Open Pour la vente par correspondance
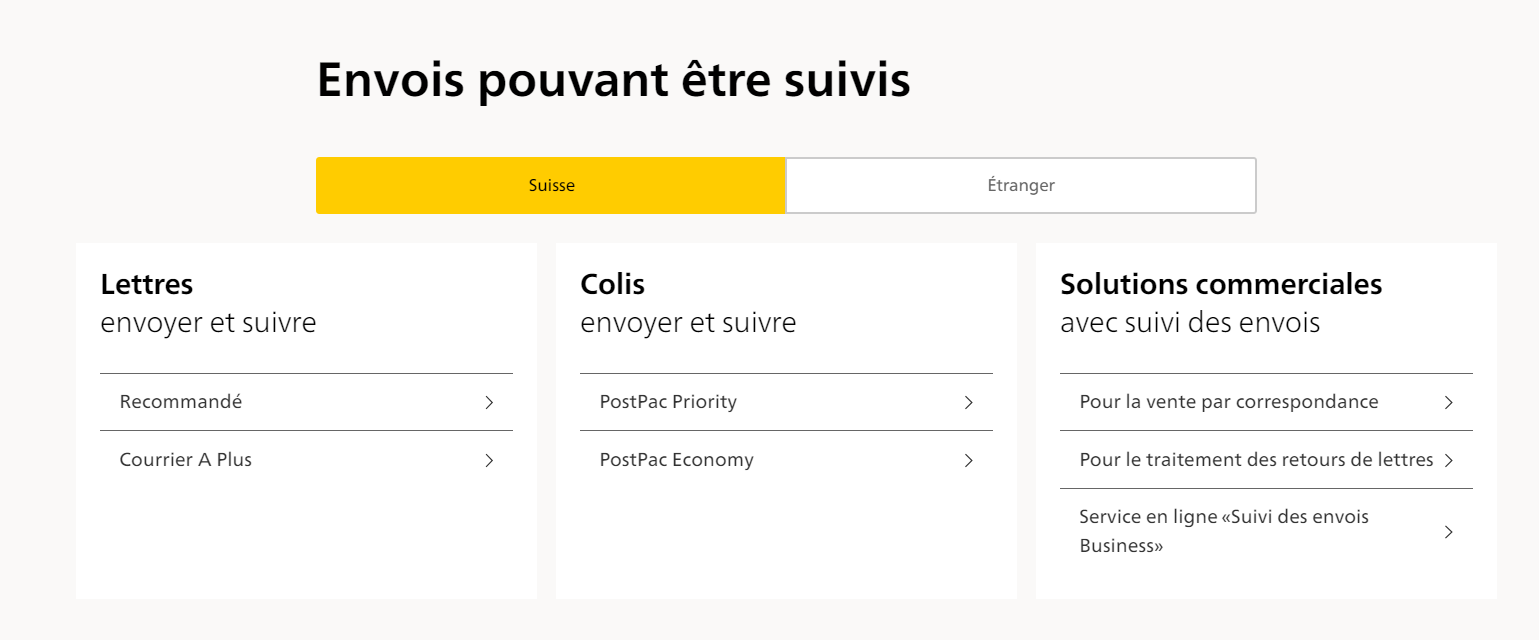Image resolution: width=1539 pixels, height=640 pixels. (1229, 402)
